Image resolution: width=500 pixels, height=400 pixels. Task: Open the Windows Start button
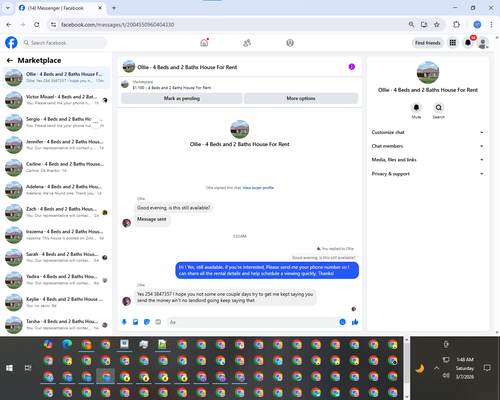click(x=9, y=368)
